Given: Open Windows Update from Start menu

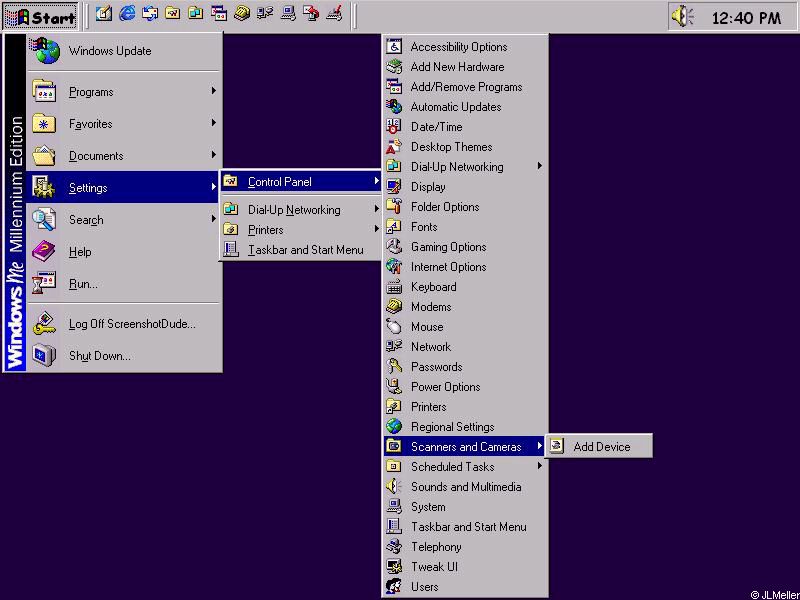Looking at the screenshot, I should coord(124,51).
